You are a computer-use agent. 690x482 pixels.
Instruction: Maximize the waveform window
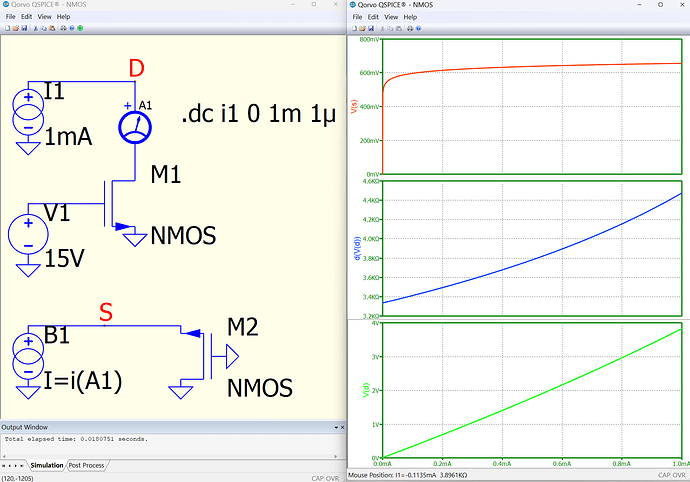pyautogui.click(x=661, y=4)
